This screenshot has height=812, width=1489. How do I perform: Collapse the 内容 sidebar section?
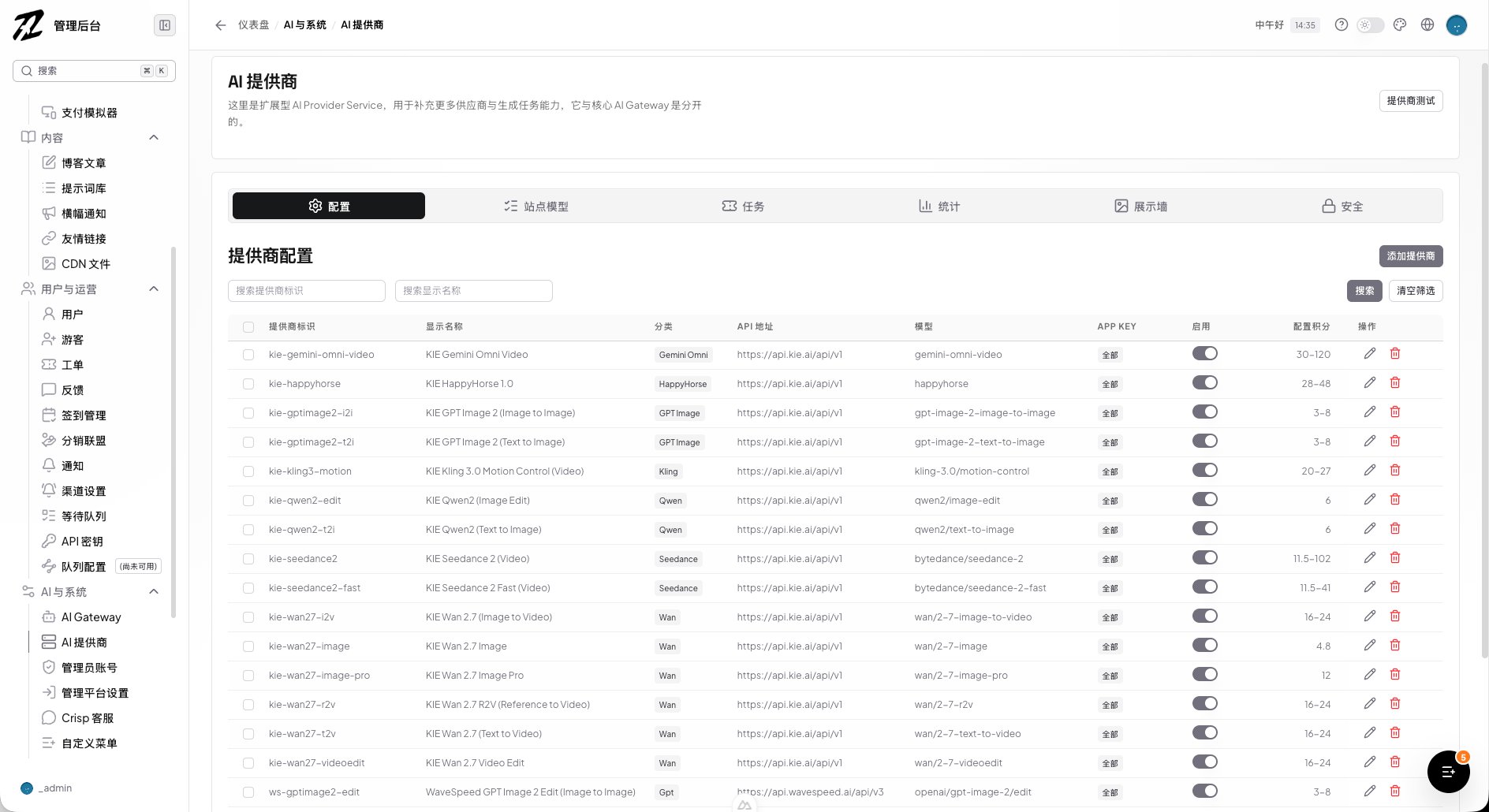point(154,137)
